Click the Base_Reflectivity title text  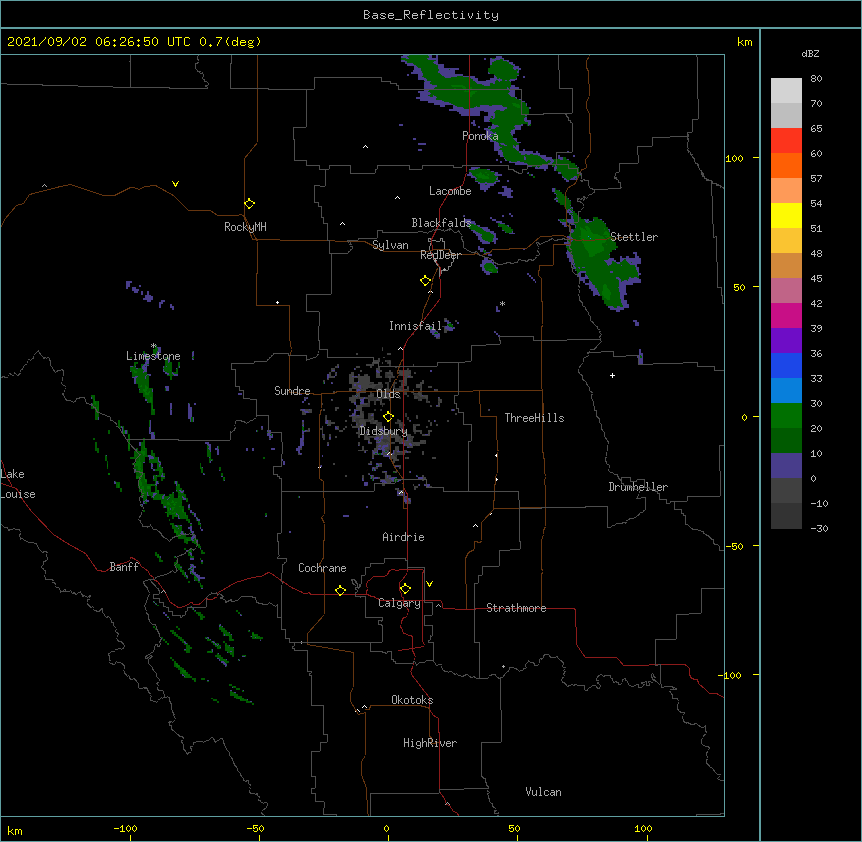click(430, 15)
